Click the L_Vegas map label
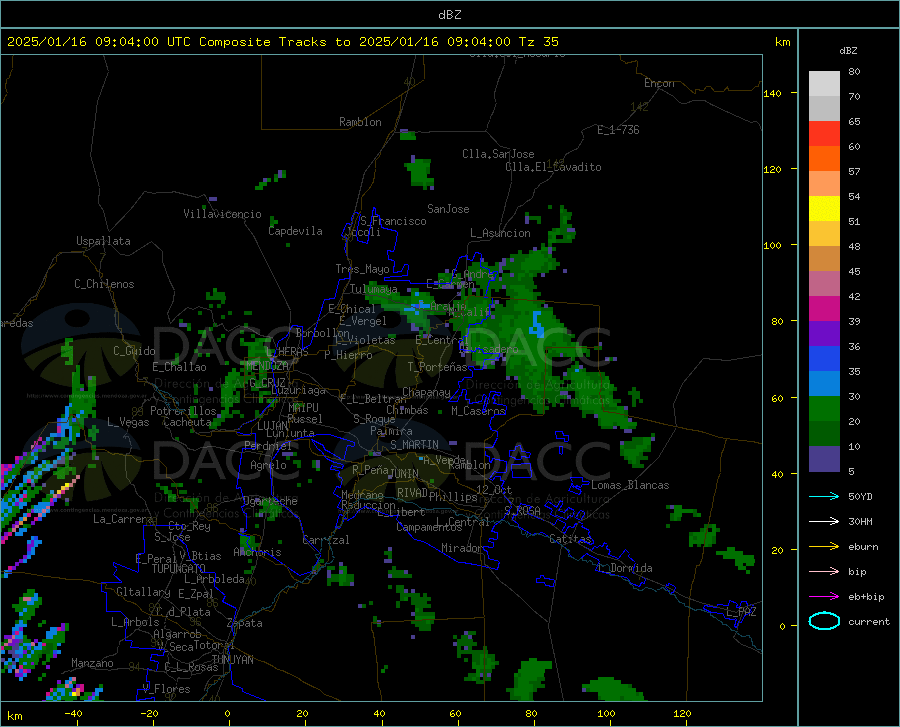The height and width of the screenshot is (727, 900). click(x=129, y=422)
